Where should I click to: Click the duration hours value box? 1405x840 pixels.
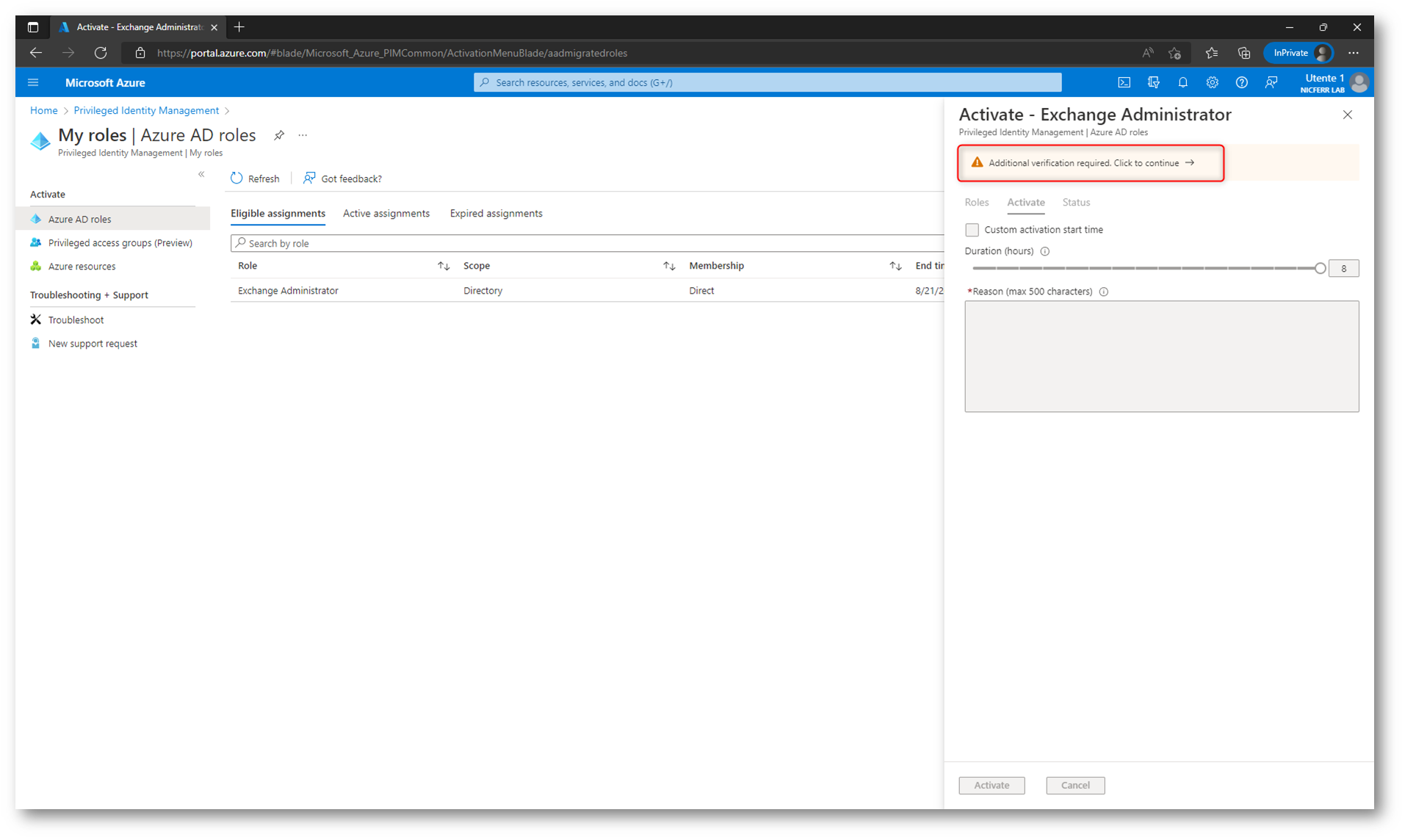click(x=1343, y=269)
